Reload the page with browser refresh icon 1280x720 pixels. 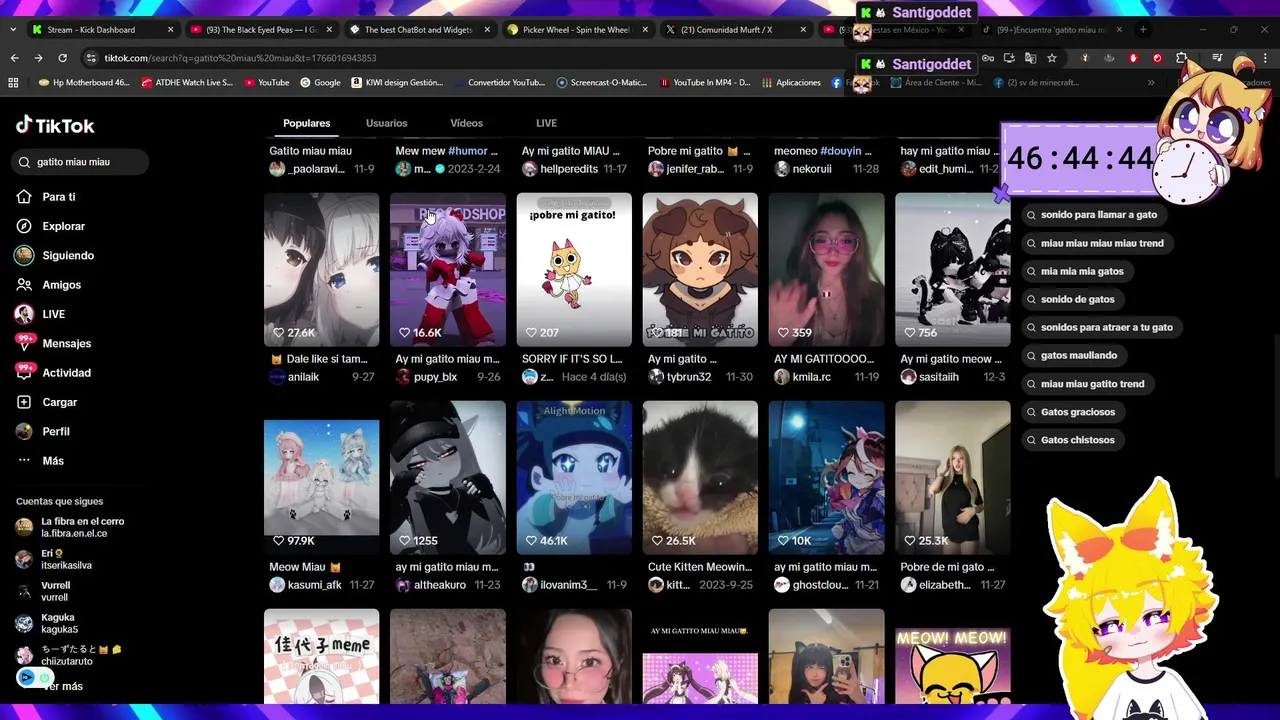[62, 58]
